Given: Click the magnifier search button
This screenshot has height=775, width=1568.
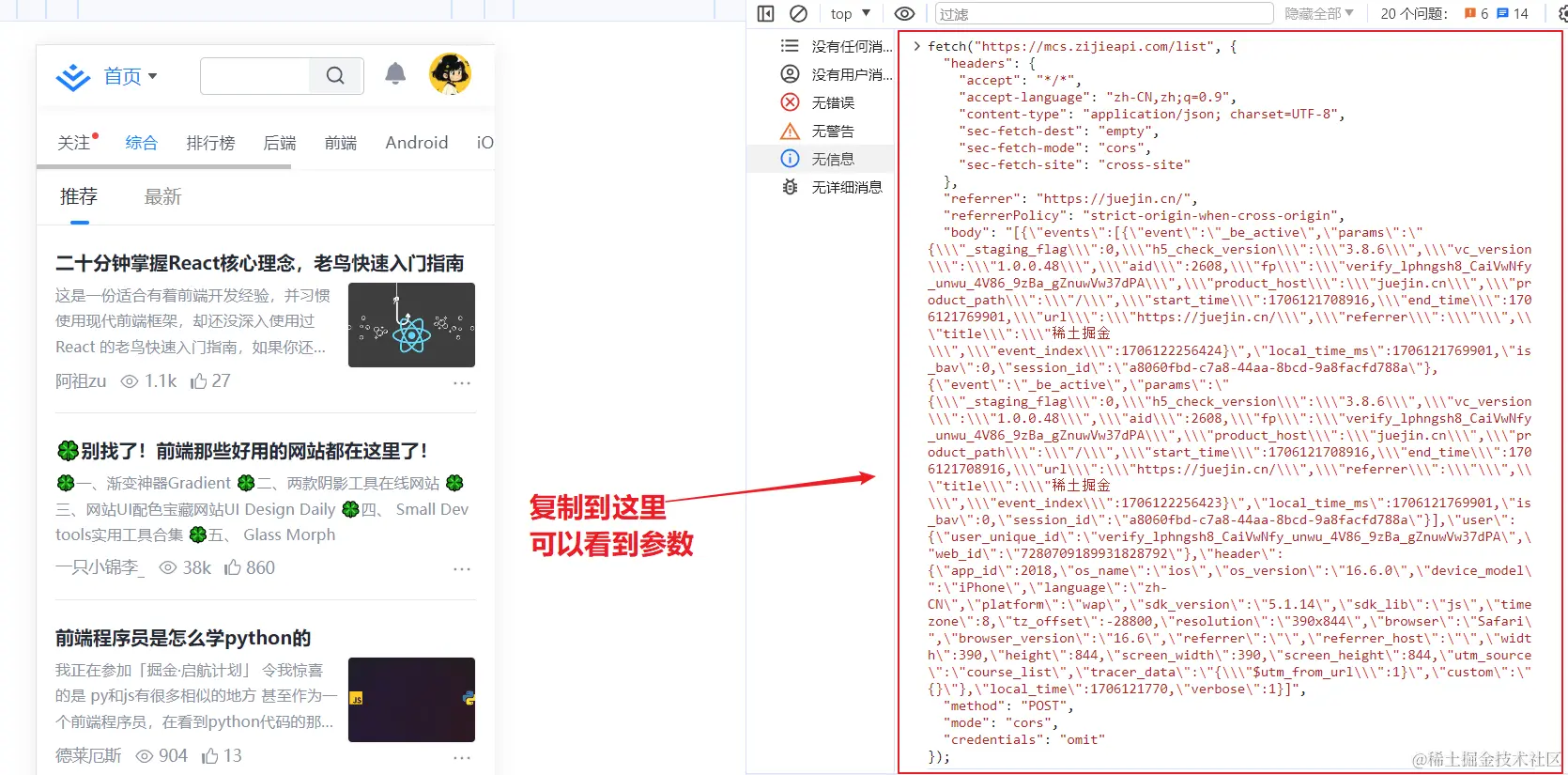Looking at the screenshot, I should click(335, 76).
